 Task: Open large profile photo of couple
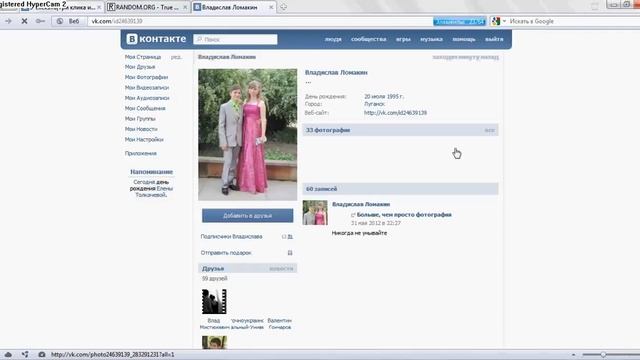tap(247, 134)
